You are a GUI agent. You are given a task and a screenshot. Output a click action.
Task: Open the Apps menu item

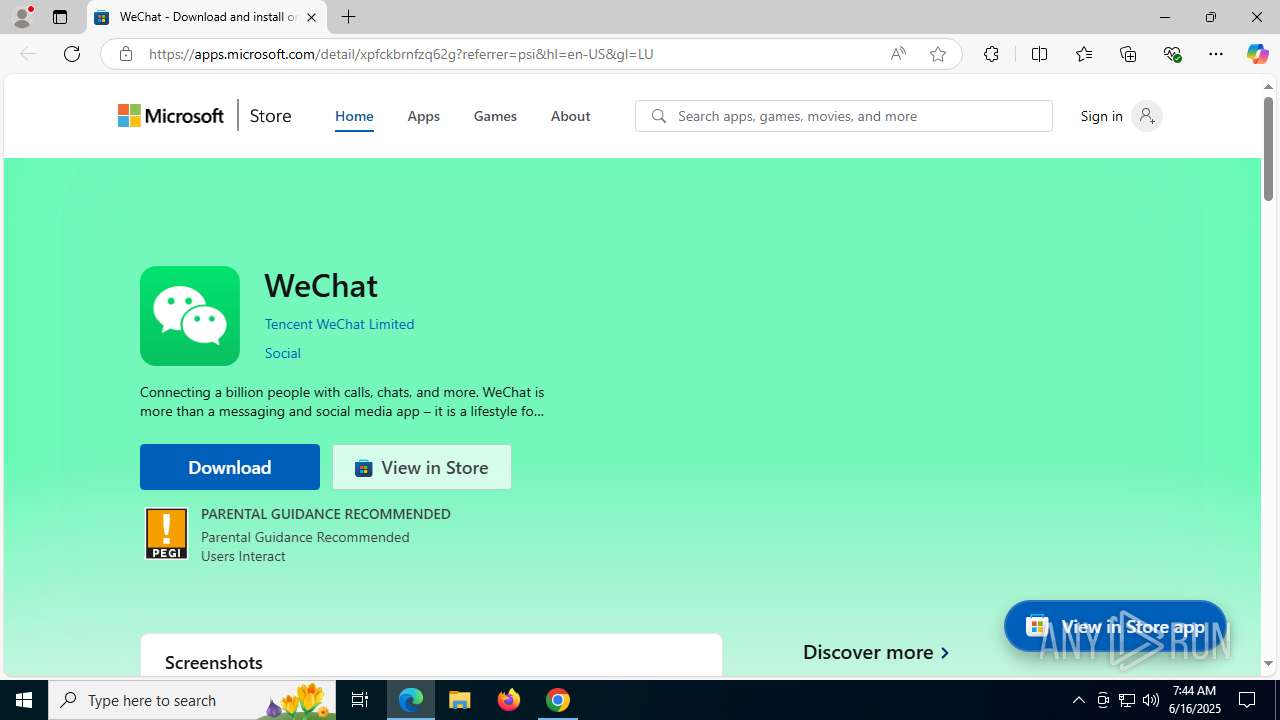(423, 116)
